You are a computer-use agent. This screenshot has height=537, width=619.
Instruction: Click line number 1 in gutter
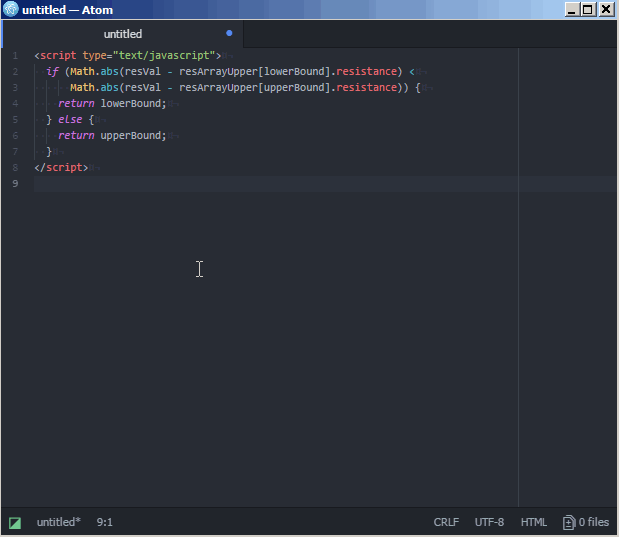coord(15,56)
